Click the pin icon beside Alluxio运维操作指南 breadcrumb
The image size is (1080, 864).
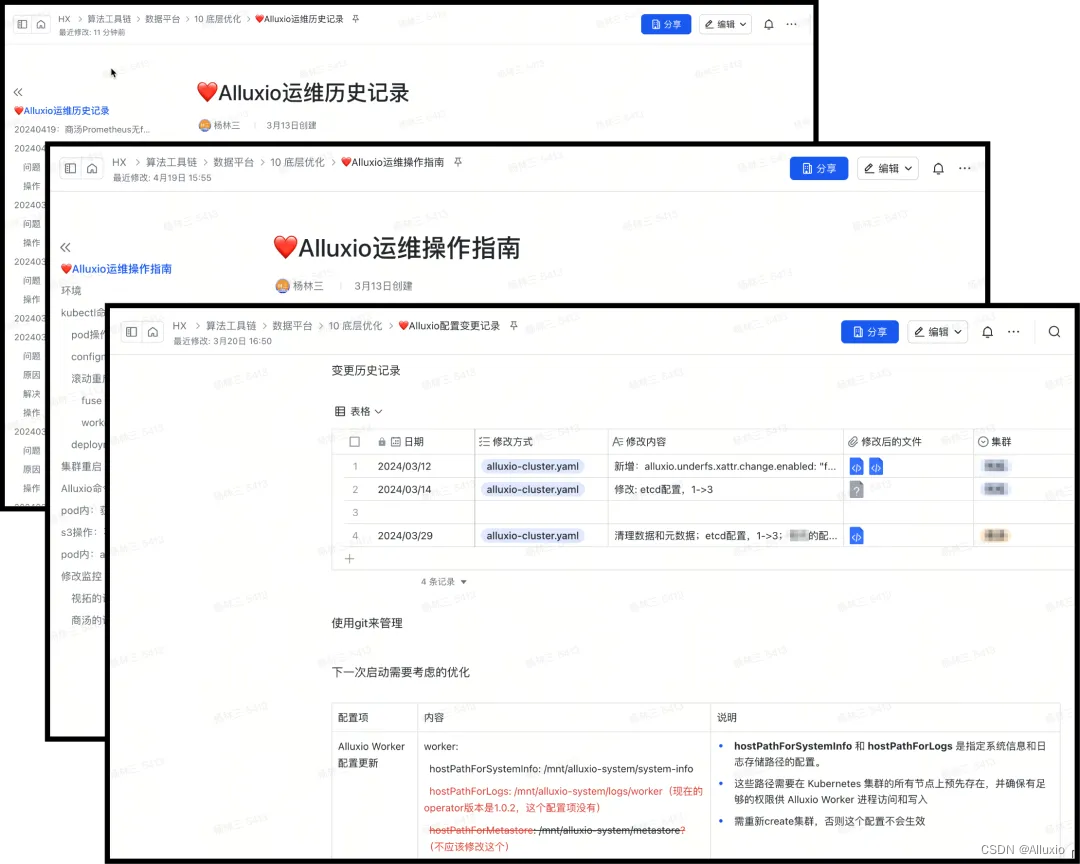(x=458, y=162)
